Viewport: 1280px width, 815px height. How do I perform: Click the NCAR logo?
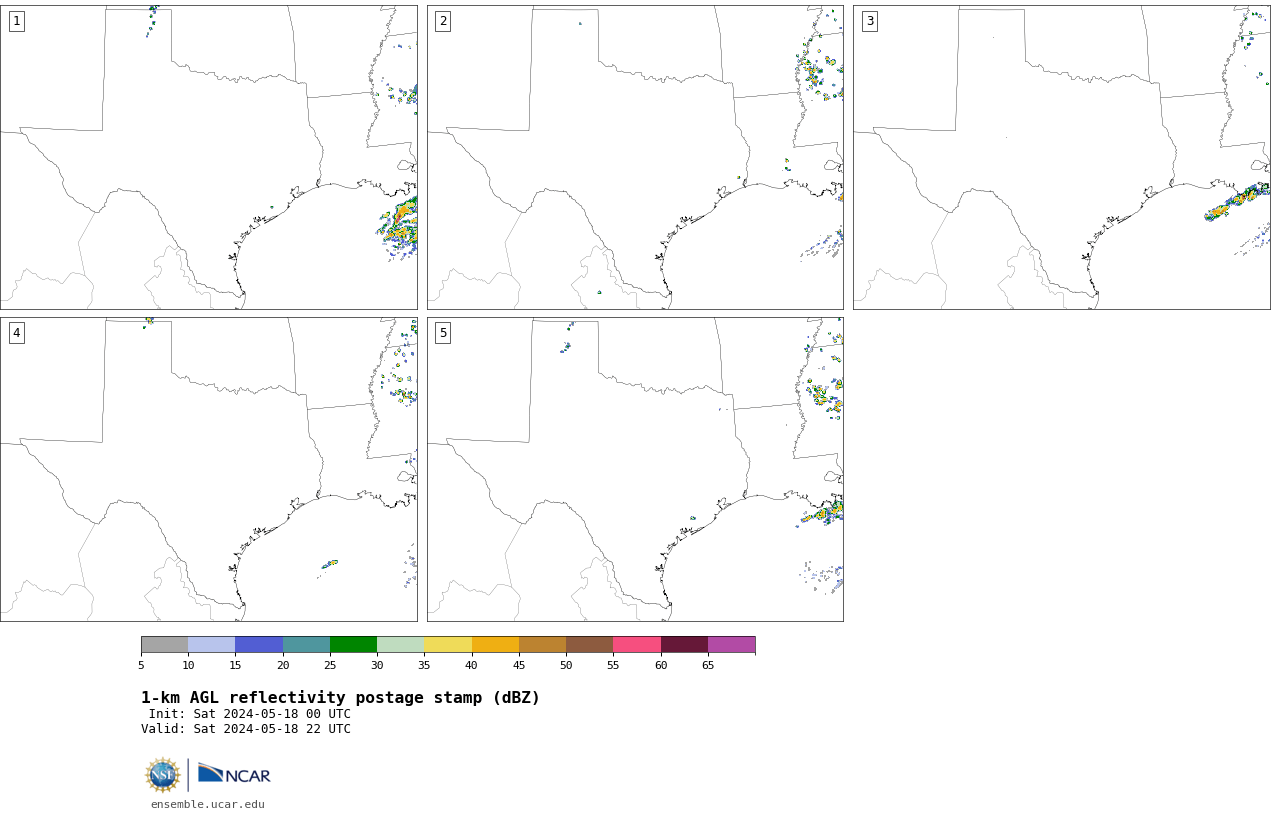(234, 774)
